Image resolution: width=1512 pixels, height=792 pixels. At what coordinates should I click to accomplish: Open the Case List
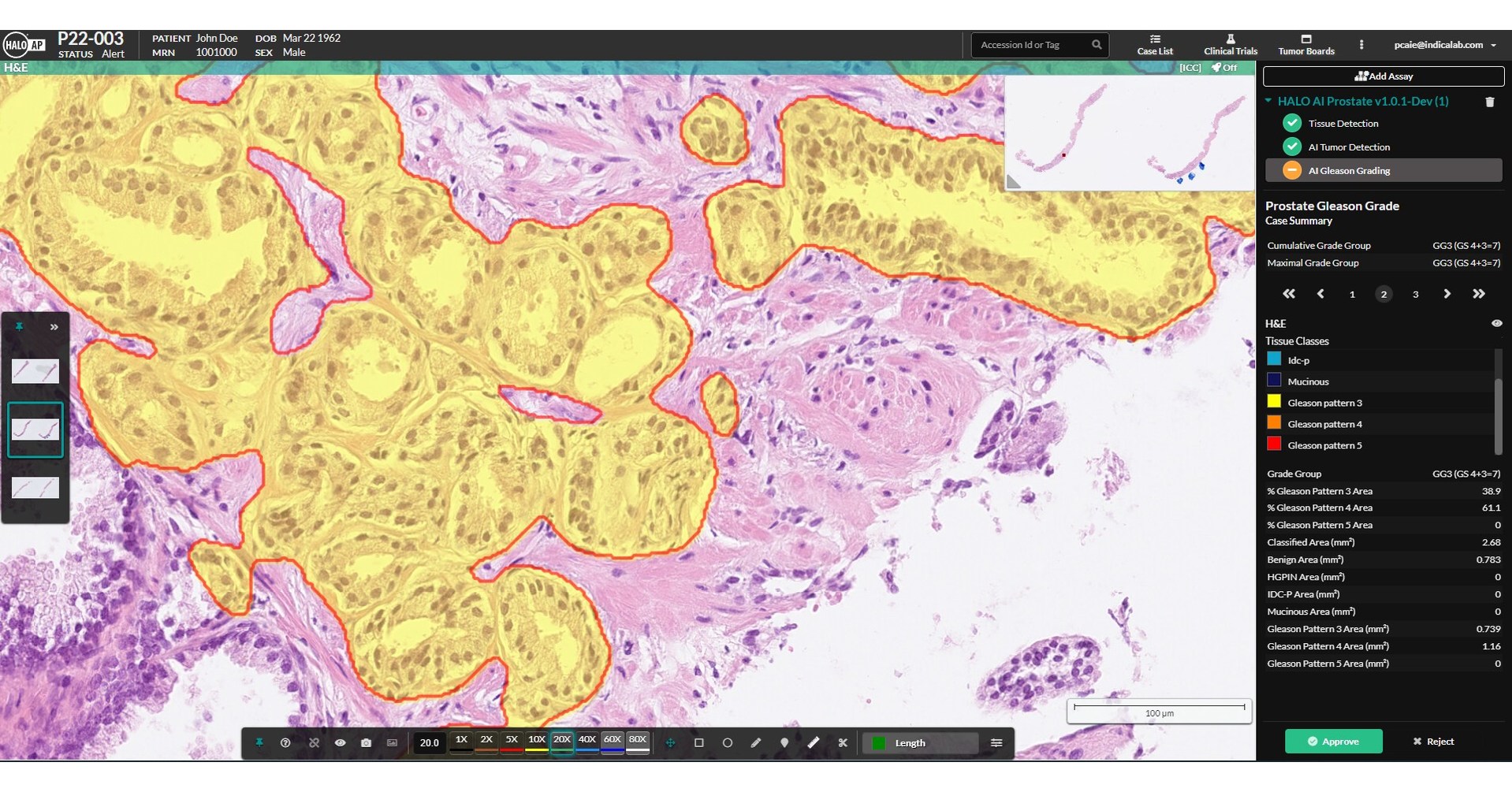click(1155, 45)
